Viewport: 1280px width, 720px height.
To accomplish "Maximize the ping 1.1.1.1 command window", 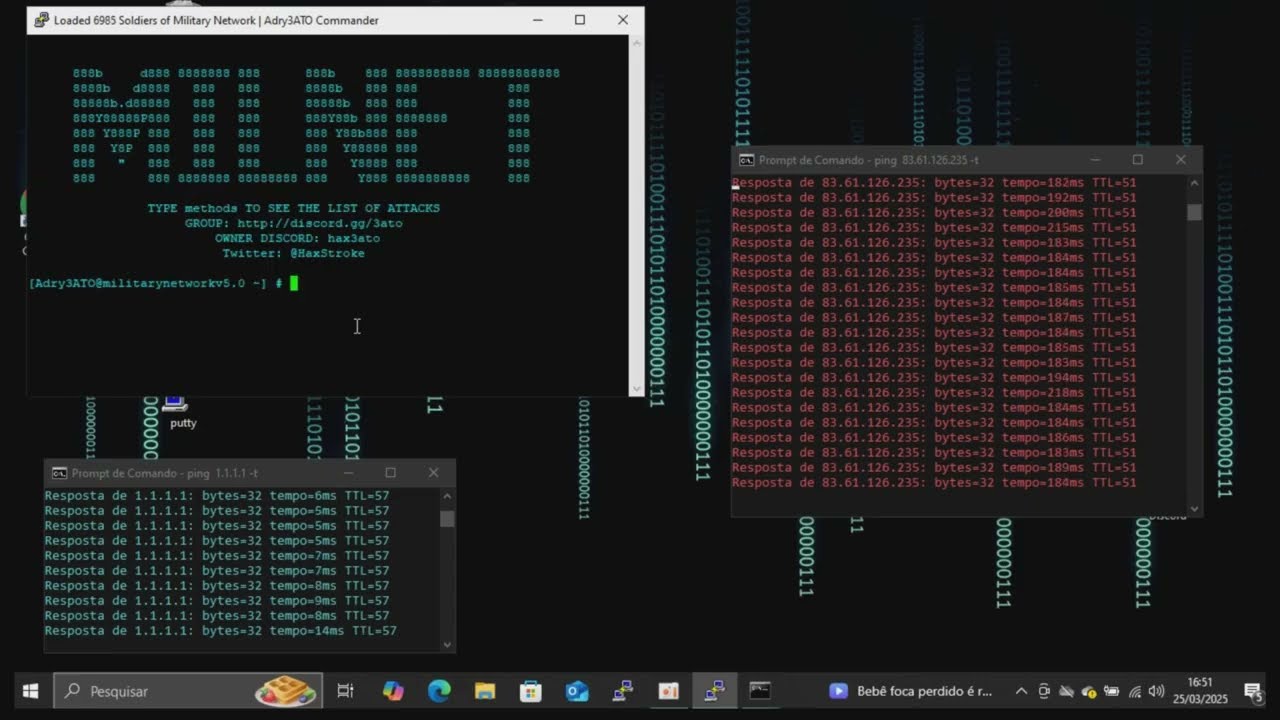I will (391, 473).
